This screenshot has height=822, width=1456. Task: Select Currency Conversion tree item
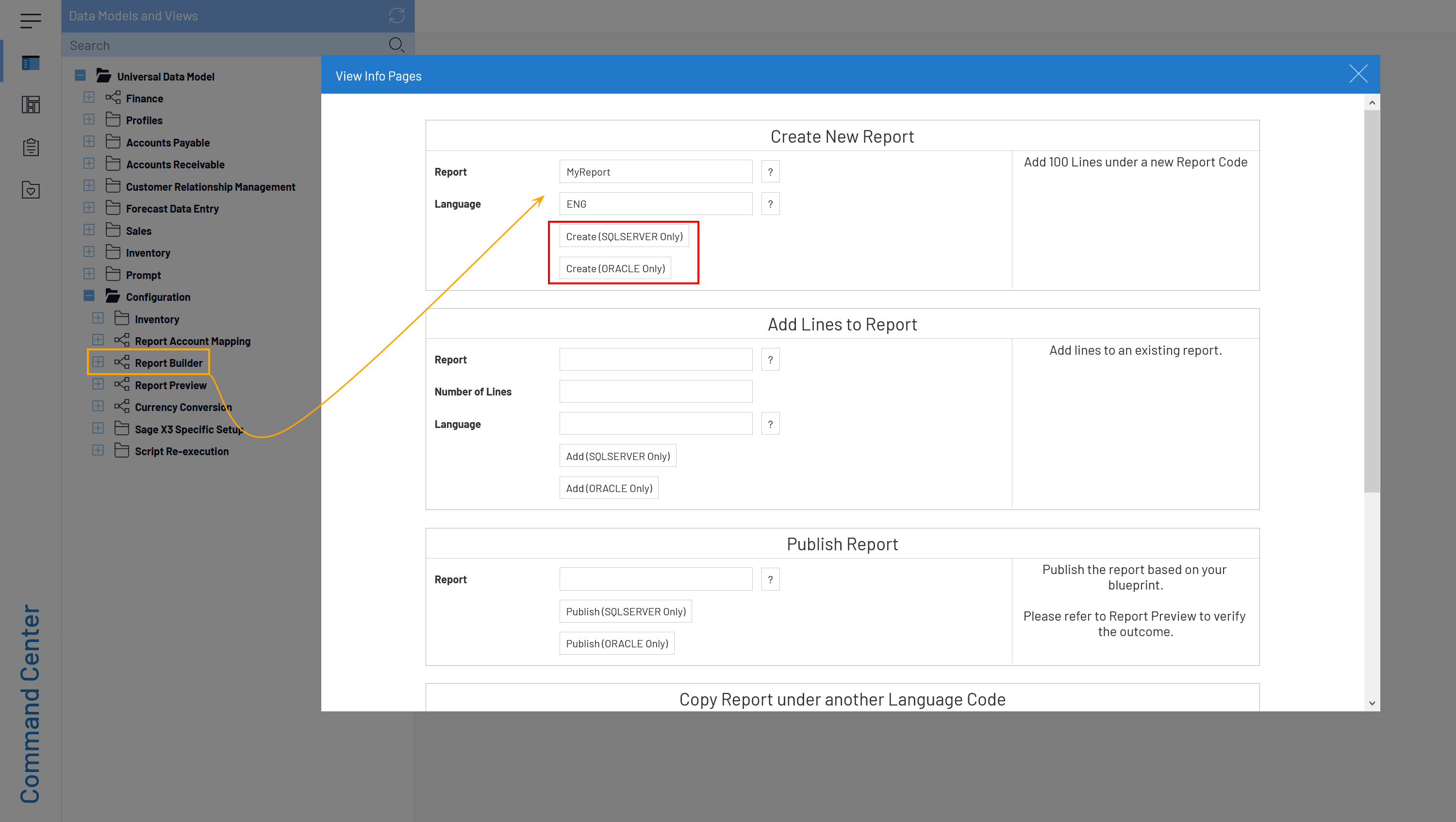[182, 407]
